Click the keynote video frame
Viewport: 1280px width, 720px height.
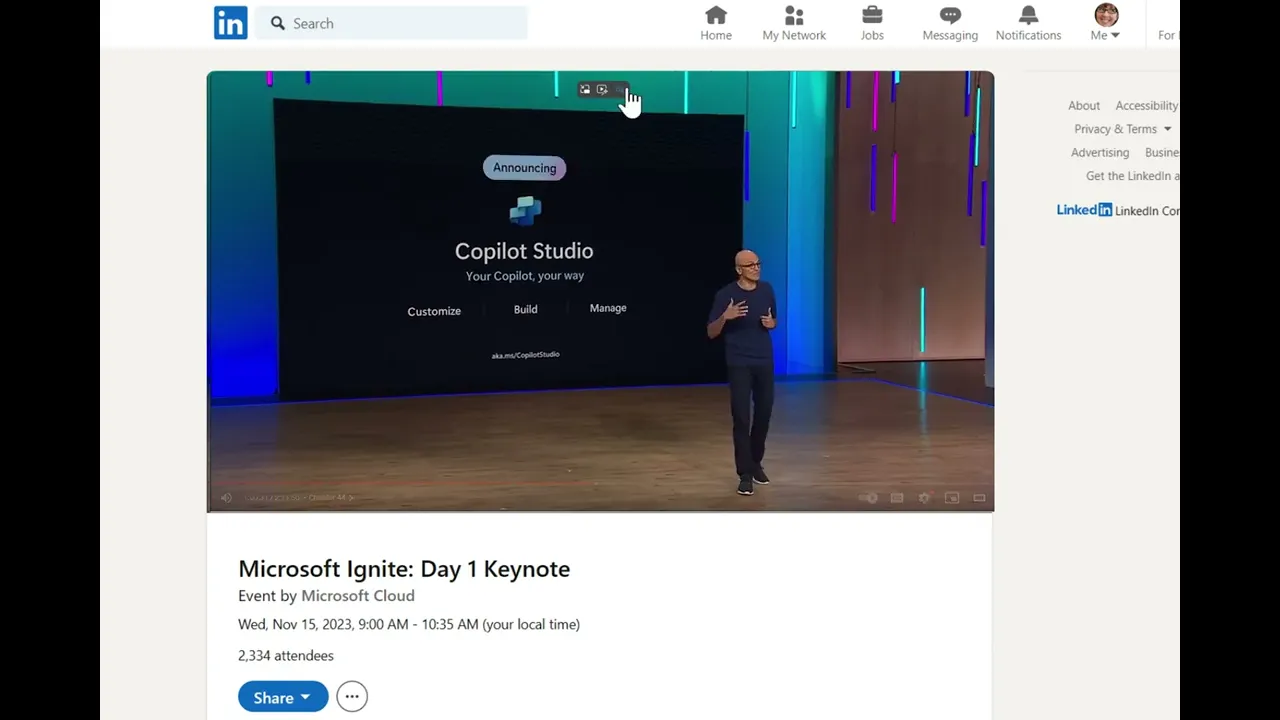pyautogui.click(x=600, y=291)
